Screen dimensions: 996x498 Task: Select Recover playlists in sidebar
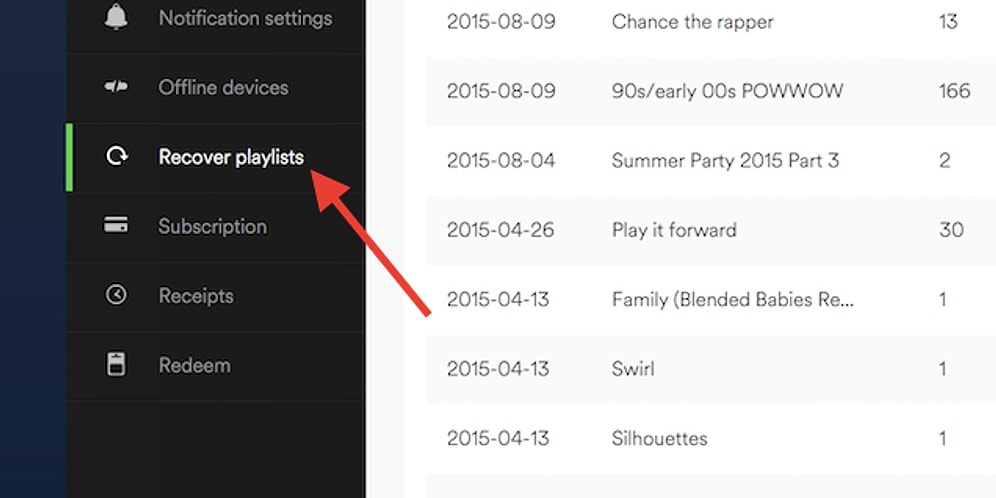(231, 157)
